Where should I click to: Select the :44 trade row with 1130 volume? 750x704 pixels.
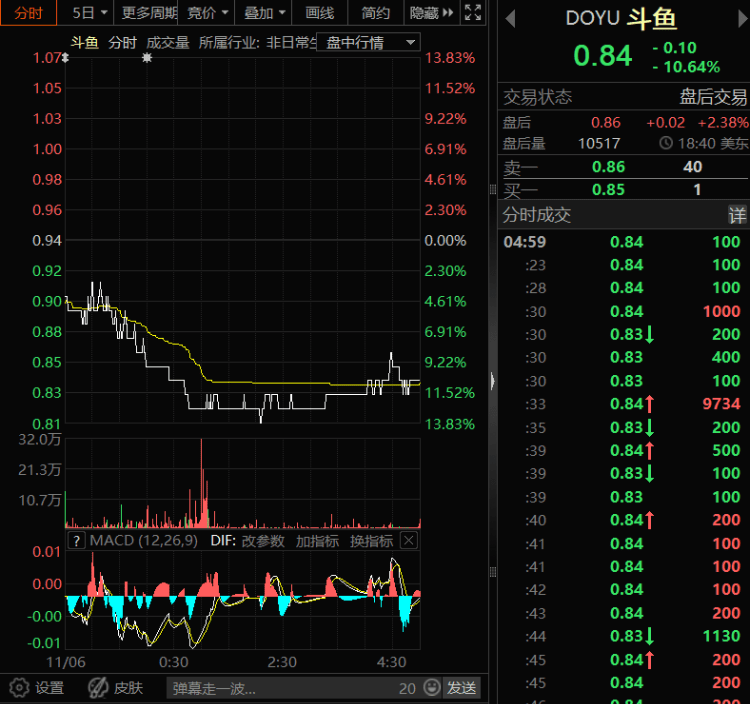(623, 636)
